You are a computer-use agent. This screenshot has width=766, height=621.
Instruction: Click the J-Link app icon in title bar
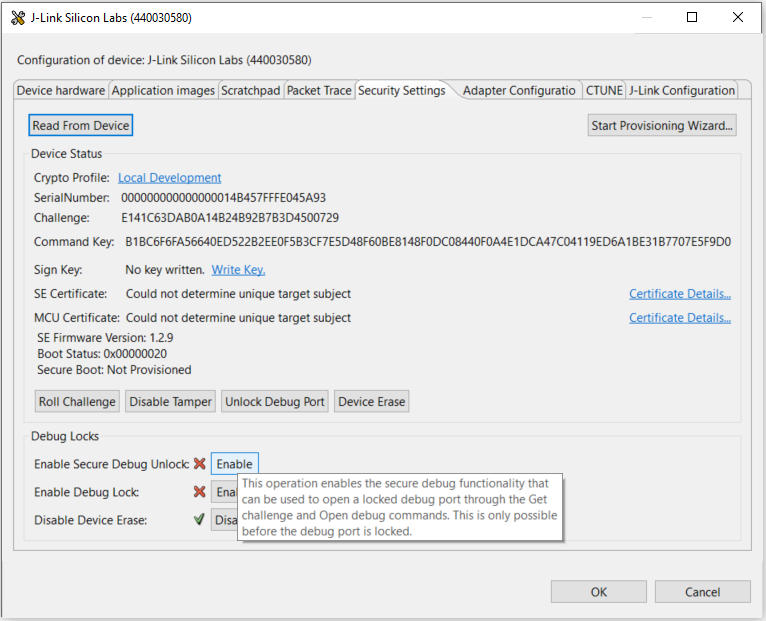pyautogui.click(x=17, y=17)
